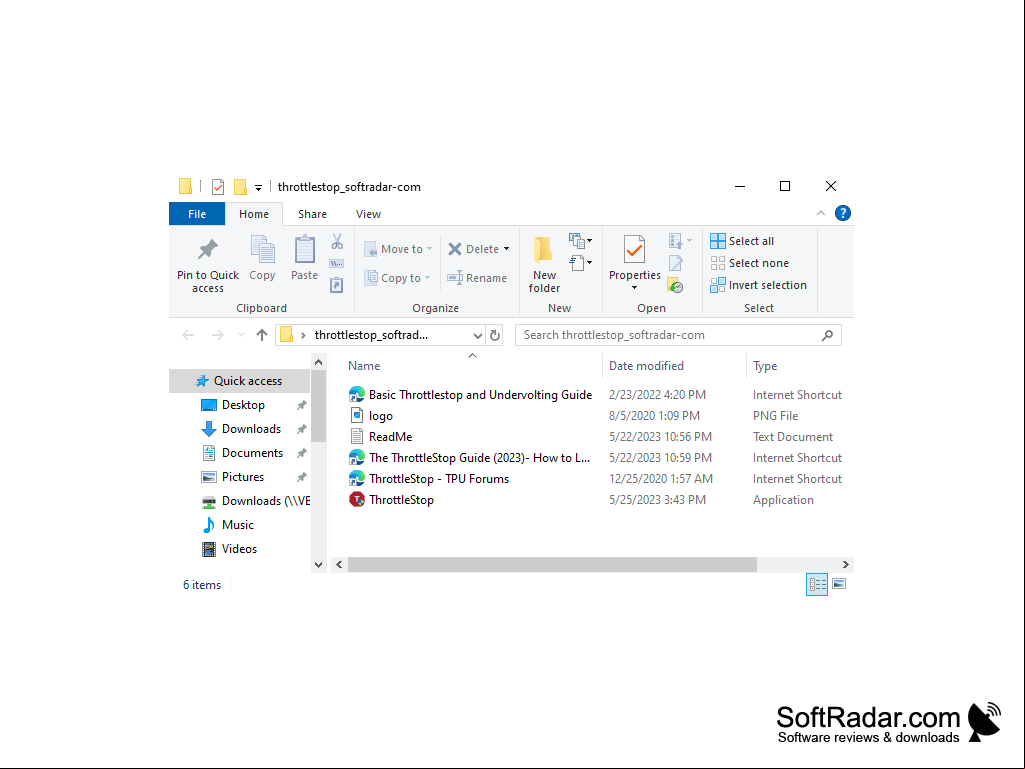The width and height of the screenshot is (1025, 769).
Task: Open recent locations dropdown arrow
Action: click(241, 335)
